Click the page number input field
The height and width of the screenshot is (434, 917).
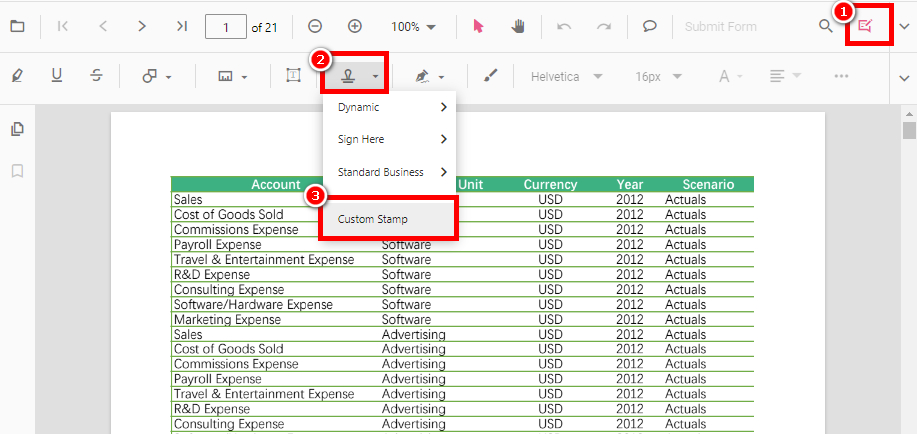225,26
